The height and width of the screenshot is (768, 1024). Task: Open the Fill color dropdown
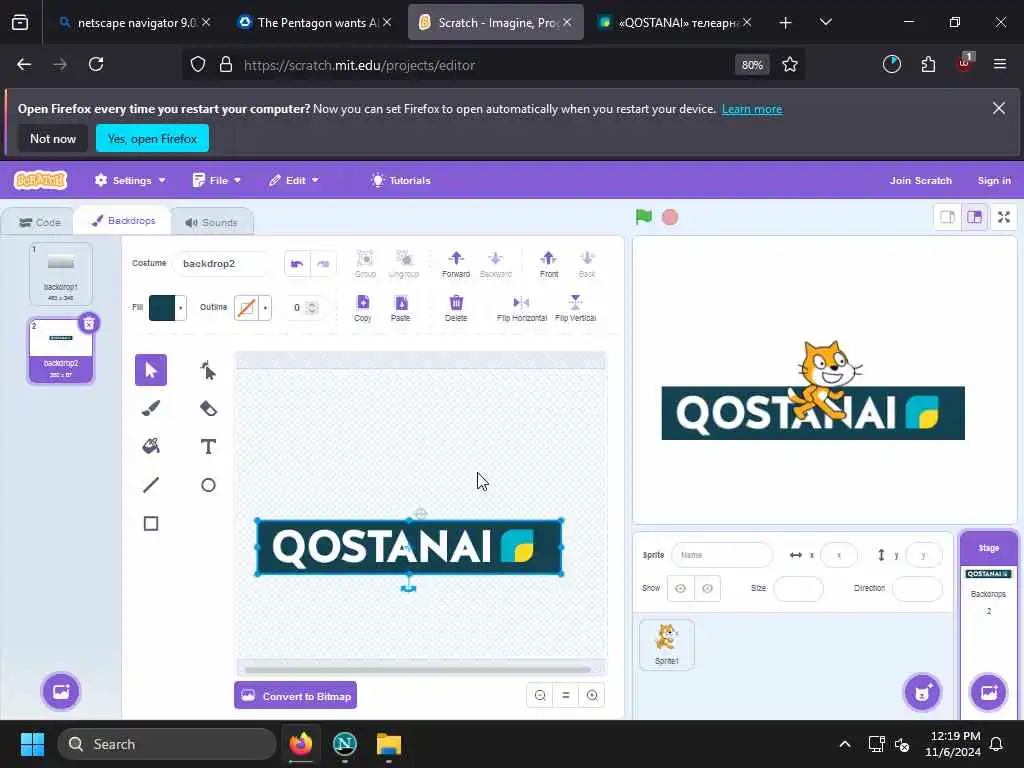coord(168,308)
